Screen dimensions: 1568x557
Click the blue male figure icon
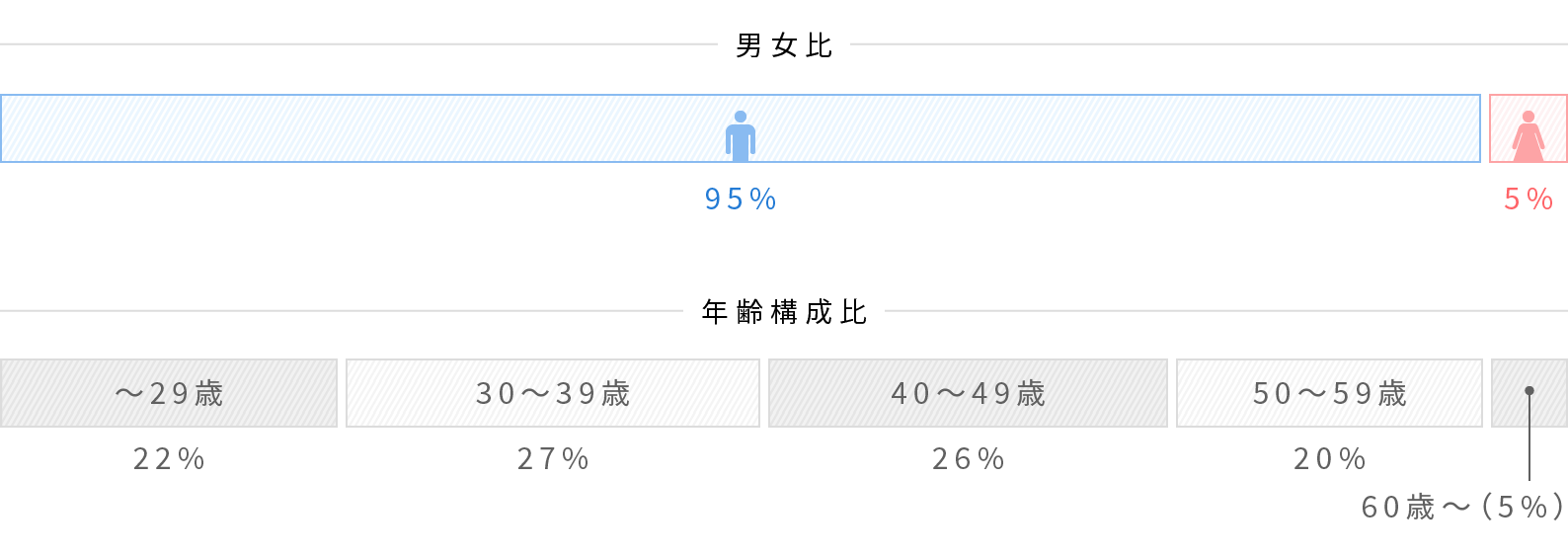click(741, 136)
